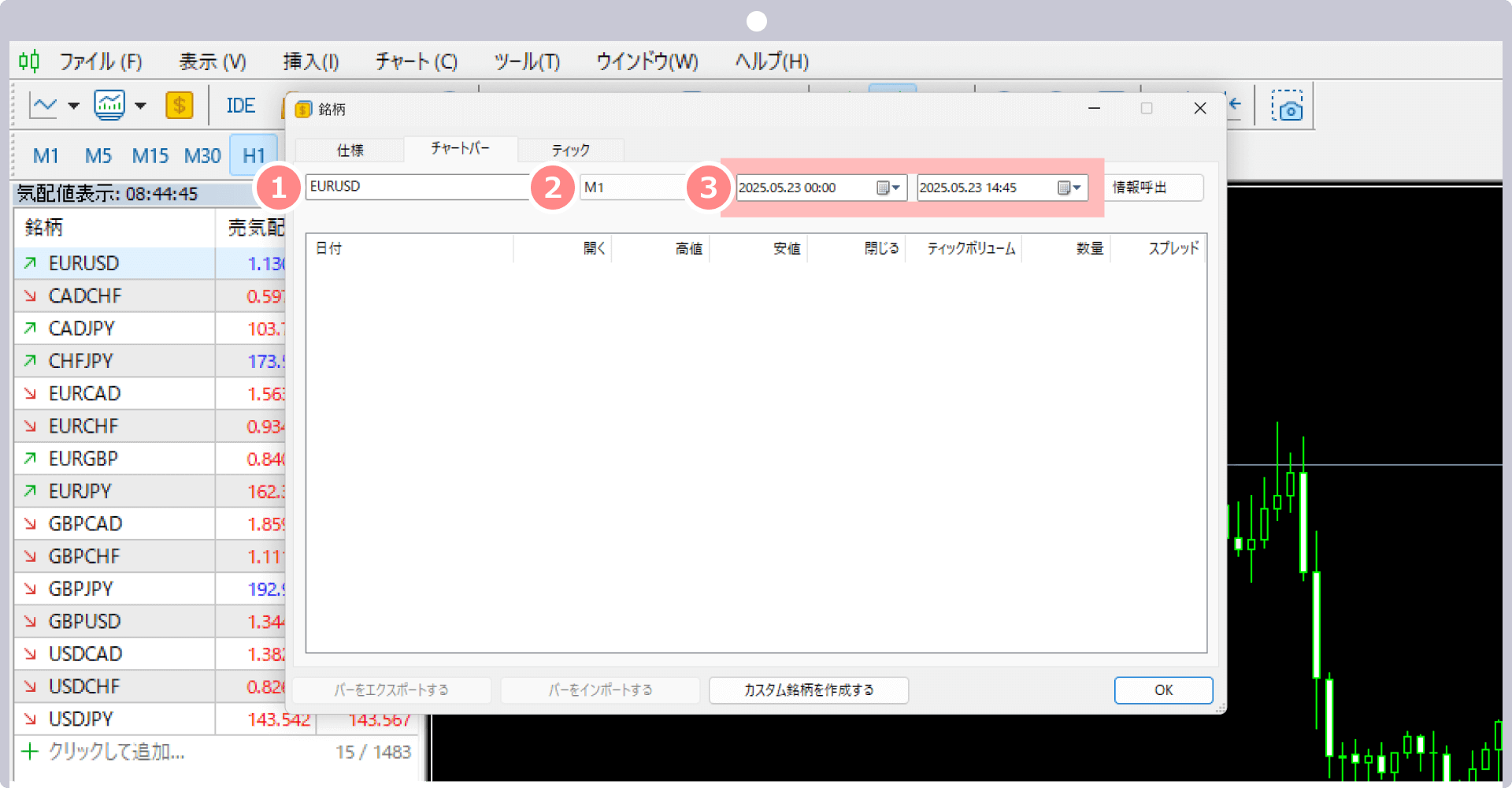This screenshot has width=1512, height=788.
Task: Select the M1 timeframe button
Action: coord(46,156)
